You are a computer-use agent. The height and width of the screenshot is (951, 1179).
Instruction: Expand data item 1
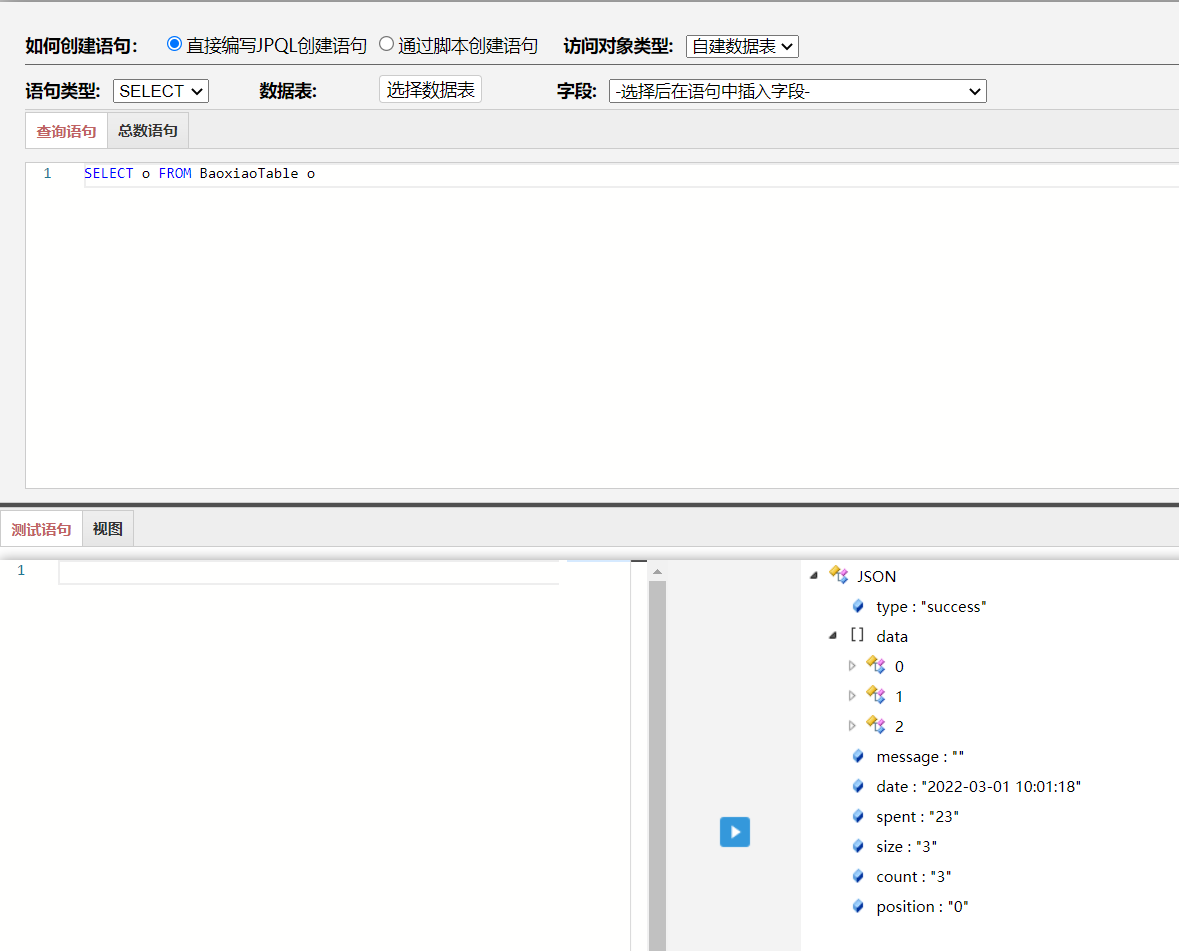tap(852, 696)
